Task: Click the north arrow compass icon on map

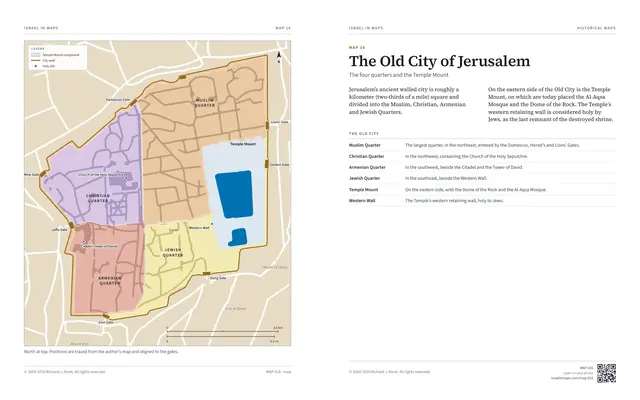Action: coord(279,57)
